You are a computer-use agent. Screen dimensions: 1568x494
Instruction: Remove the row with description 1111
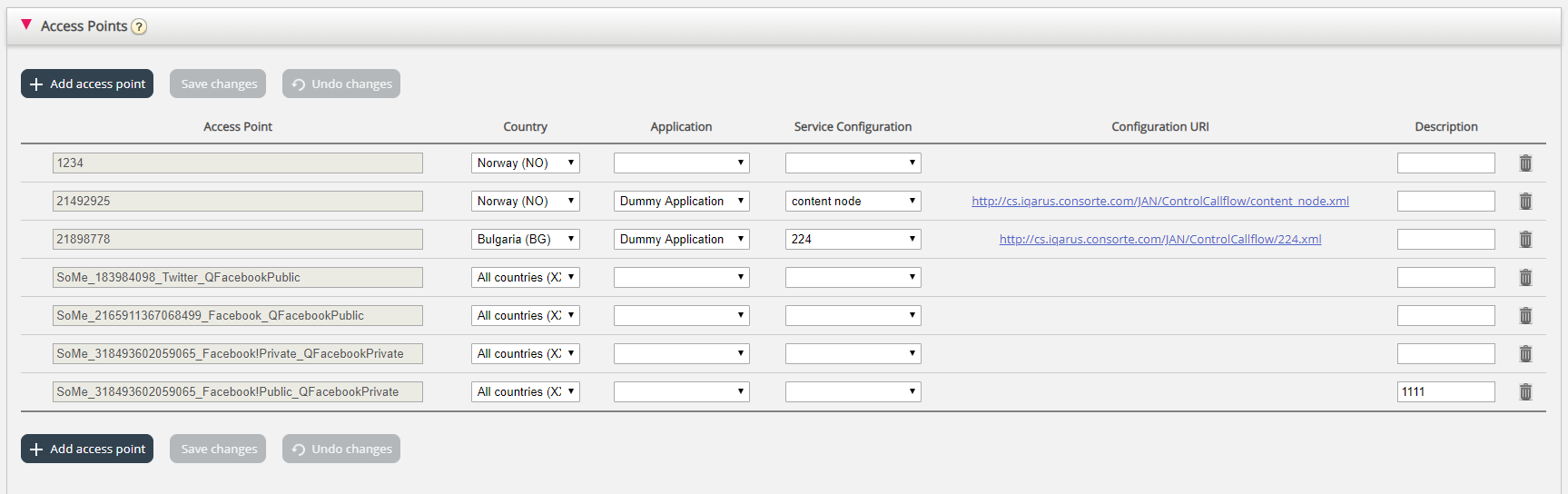(1525, 392)
